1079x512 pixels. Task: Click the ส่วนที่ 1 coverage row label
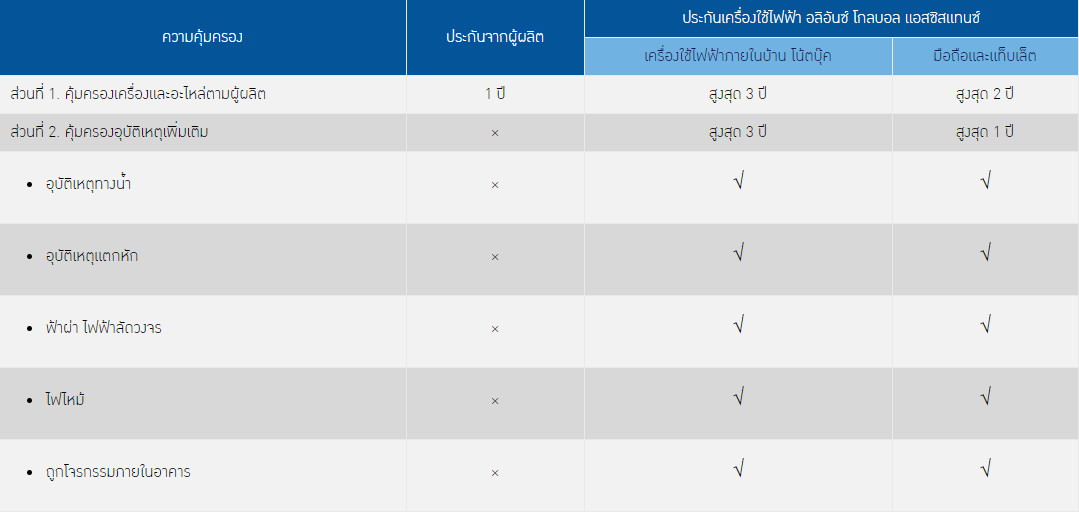coord(138,95)
